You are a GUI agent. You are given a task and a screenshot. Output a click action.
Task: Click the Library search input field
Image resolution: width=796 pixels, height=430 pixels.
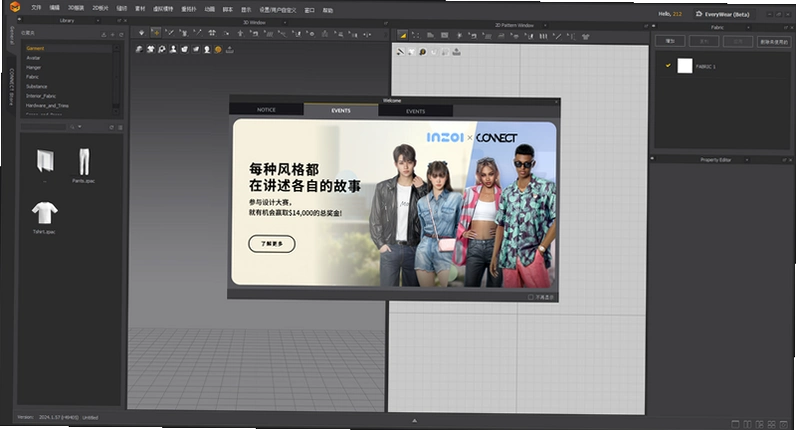click(44, 127)
